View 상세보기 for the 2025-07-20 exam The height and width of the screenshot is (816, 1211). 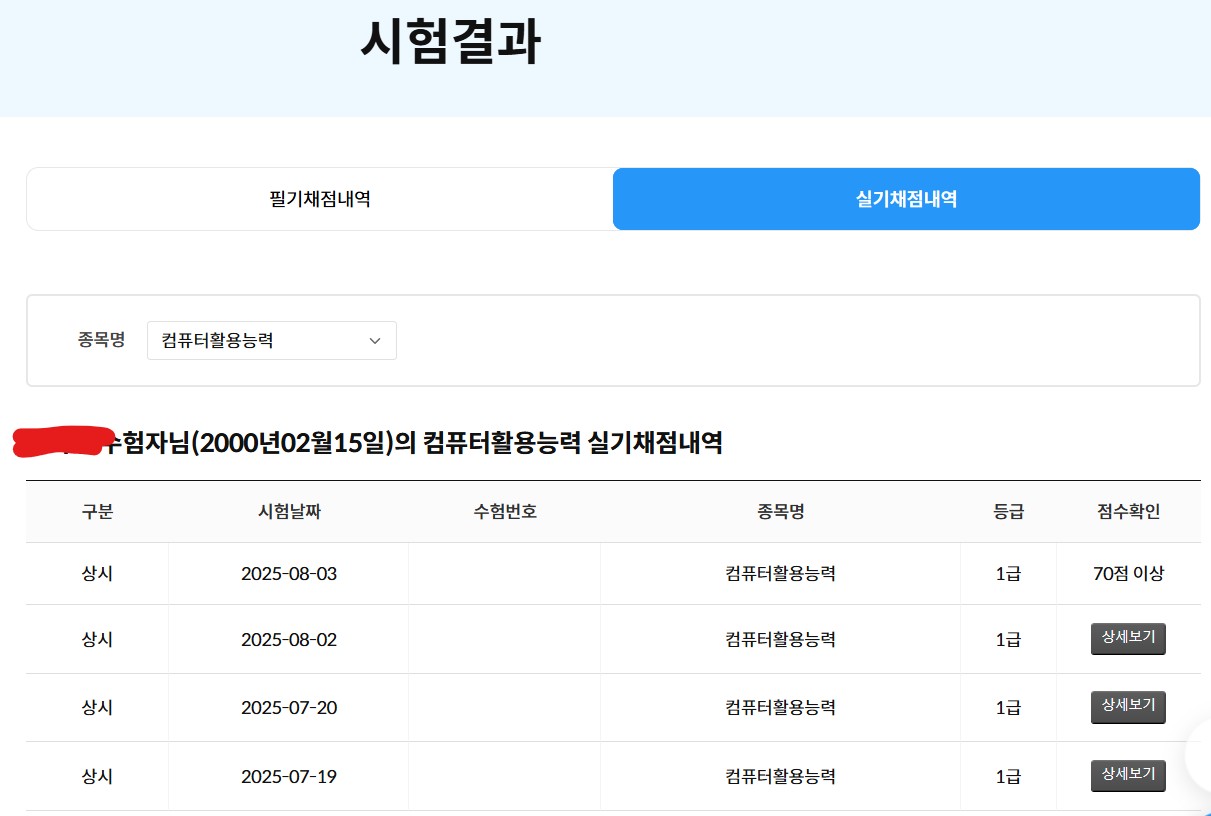click(1128, 706)
